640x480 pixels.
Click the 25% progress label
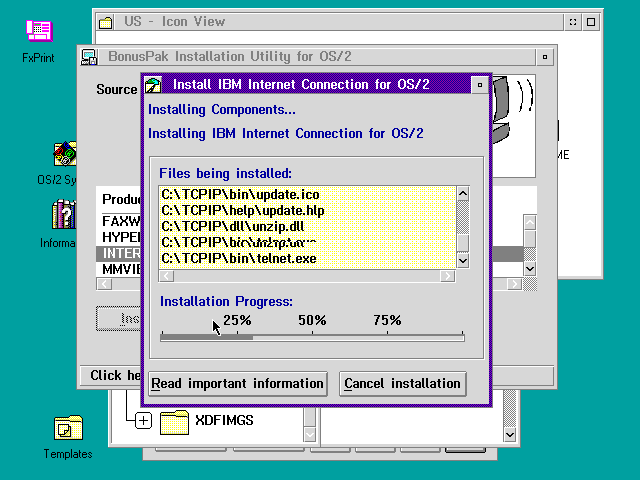237,320
